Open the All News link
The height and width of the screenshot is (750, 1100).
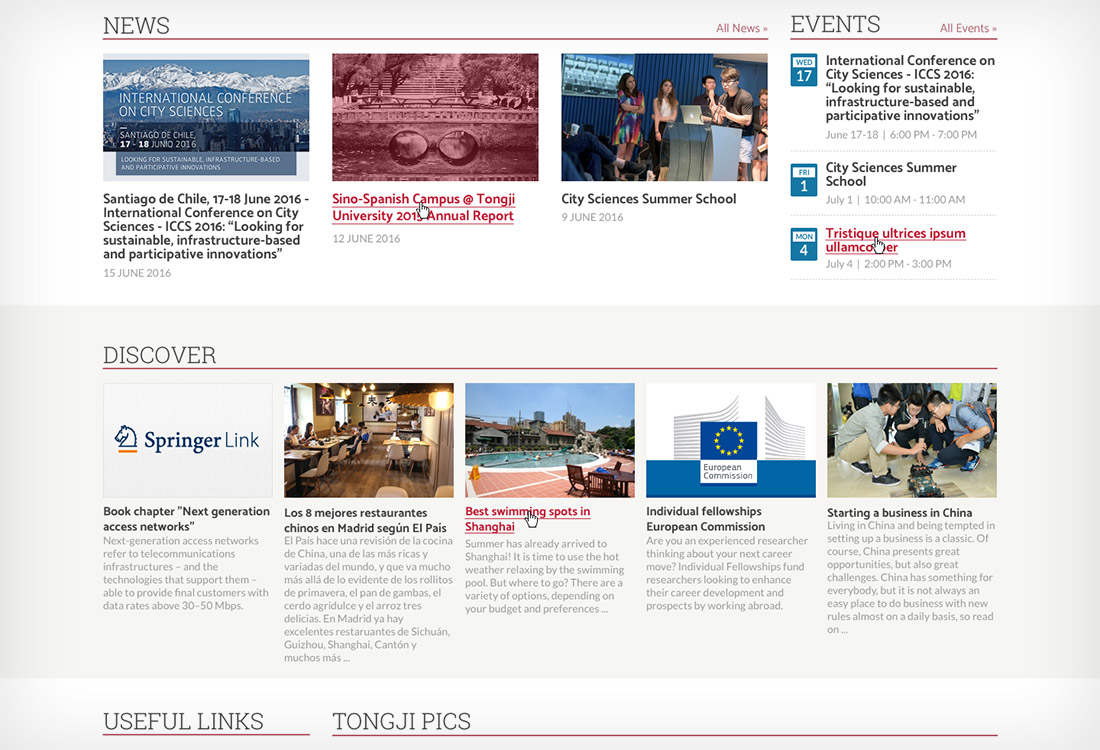tap(741, 28)
